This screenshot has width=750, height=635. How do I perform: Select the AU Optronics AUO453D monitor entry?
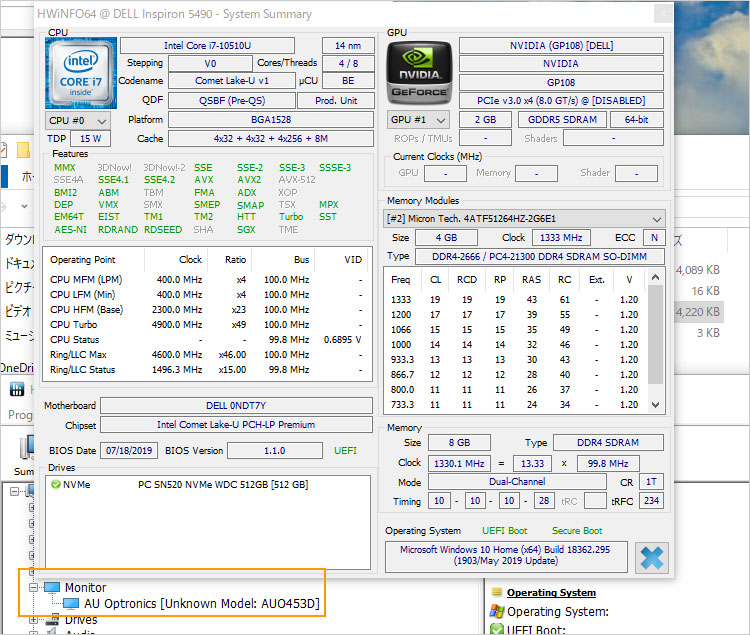[202, 603]
